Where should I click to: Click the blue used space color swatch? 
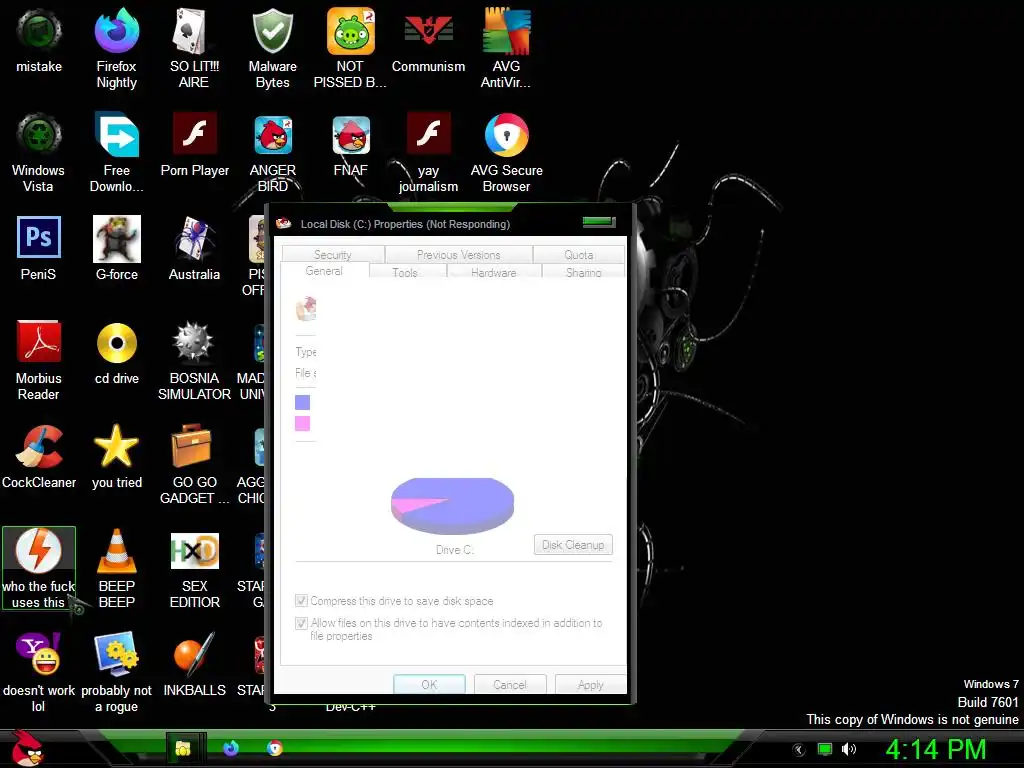pos(302,402)
